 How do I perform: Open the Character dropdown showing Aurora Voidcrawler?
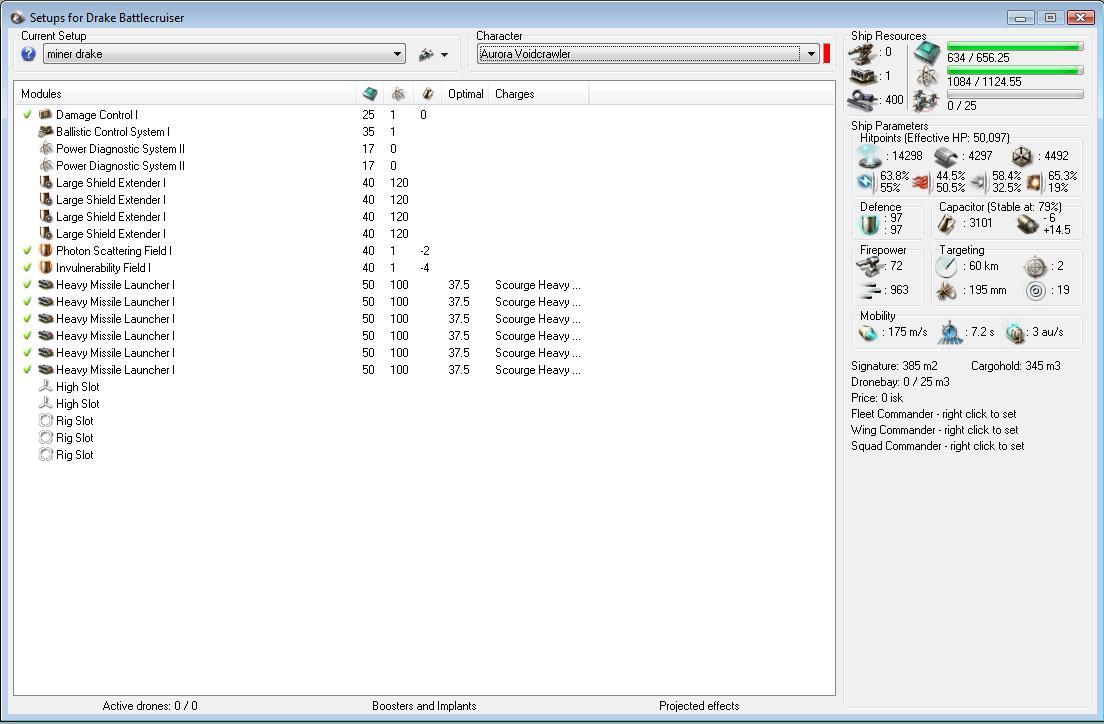[648, 54]
